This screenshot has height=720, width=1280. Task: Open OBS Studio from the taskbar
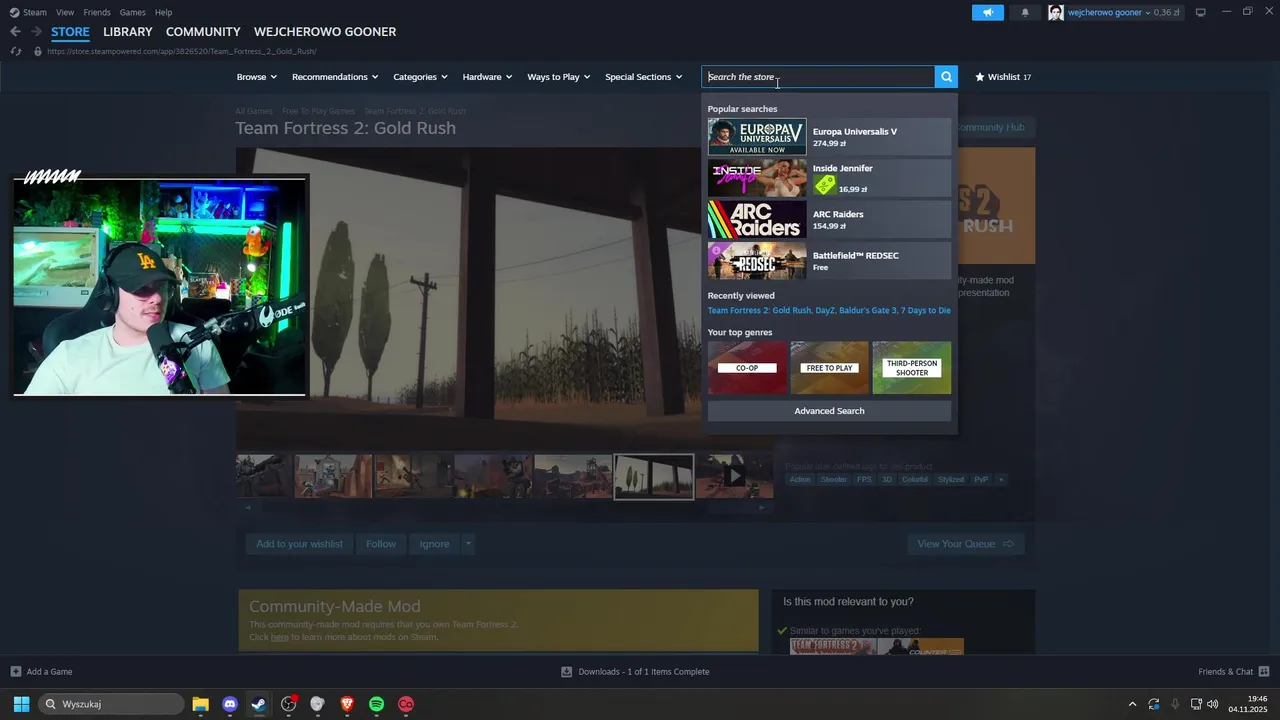point(289,704)
